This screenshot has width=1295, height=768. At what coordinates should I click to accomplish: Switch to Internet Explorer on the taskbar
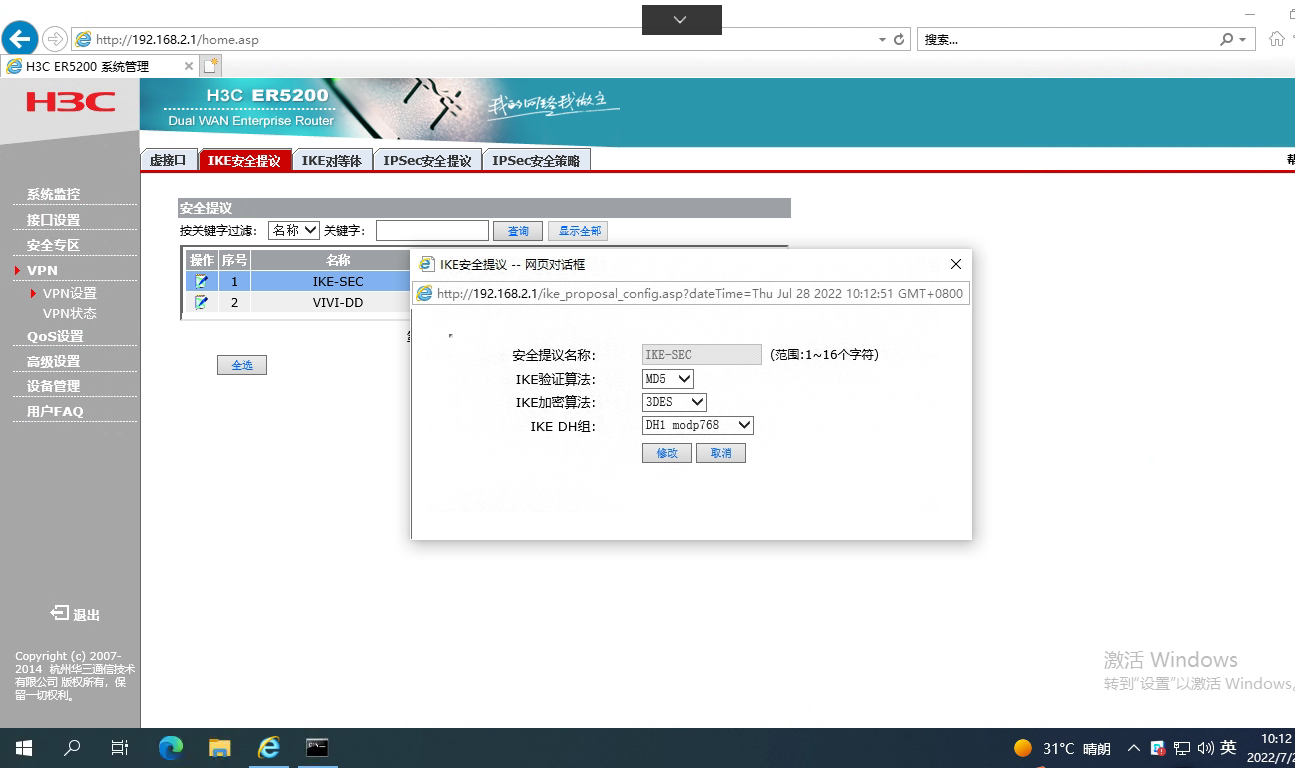(268, 748)
